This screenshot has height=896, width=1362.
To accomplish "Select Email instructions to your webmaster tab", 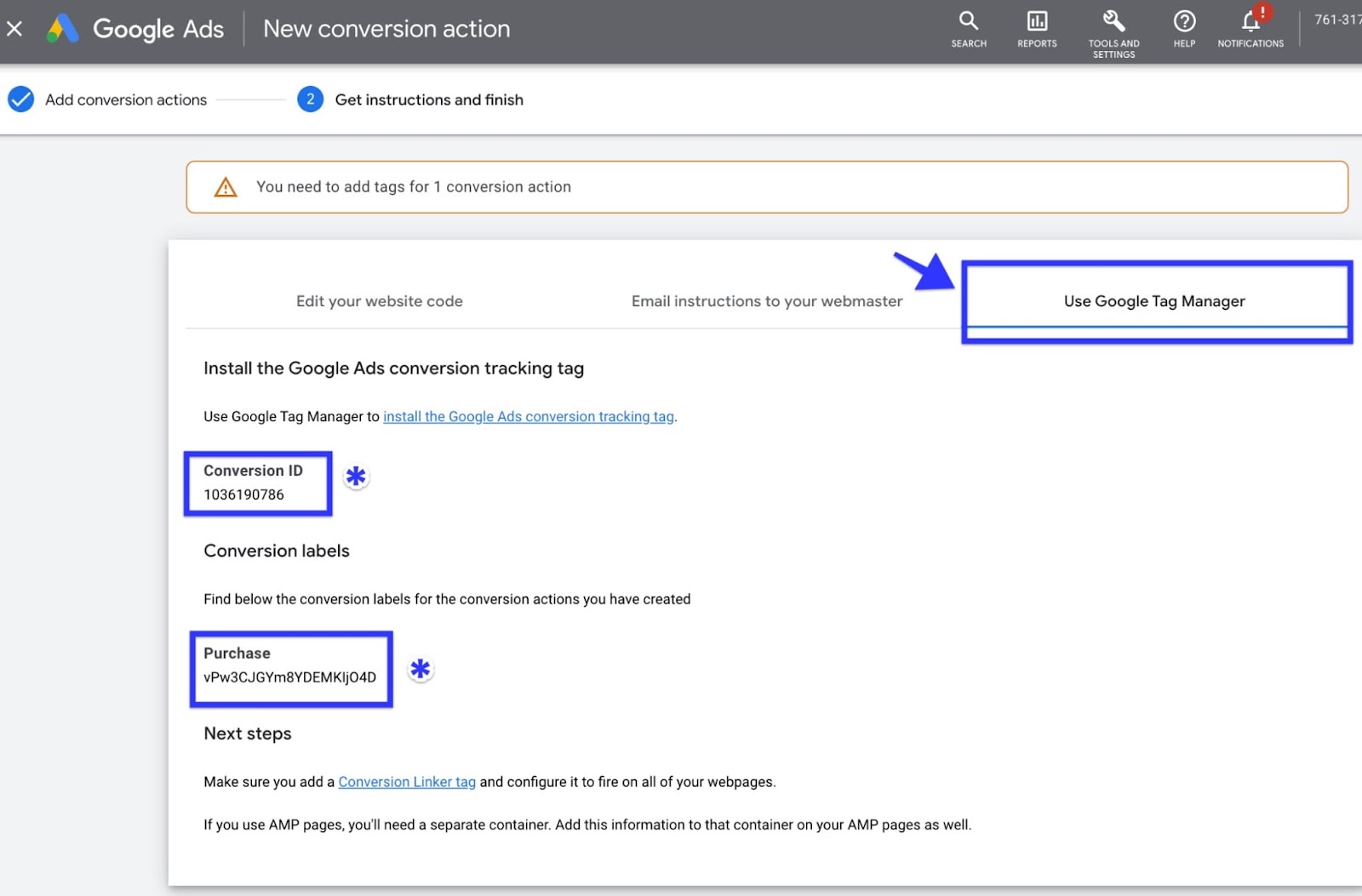I will click(x=767, y=301).
